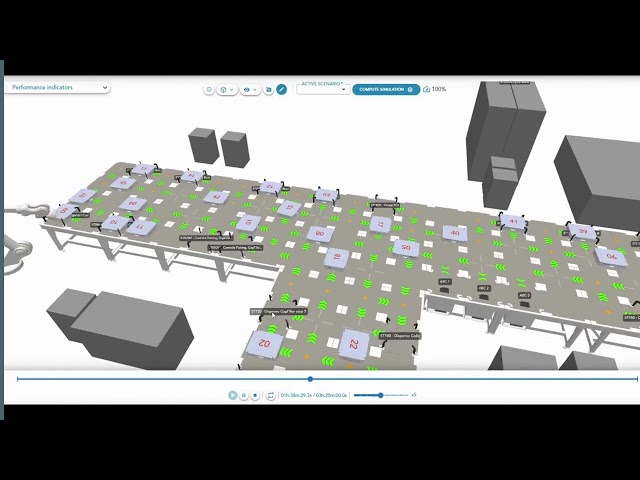Play the simulation
This screenshot has height=480, width=640.
coord(232,395)
